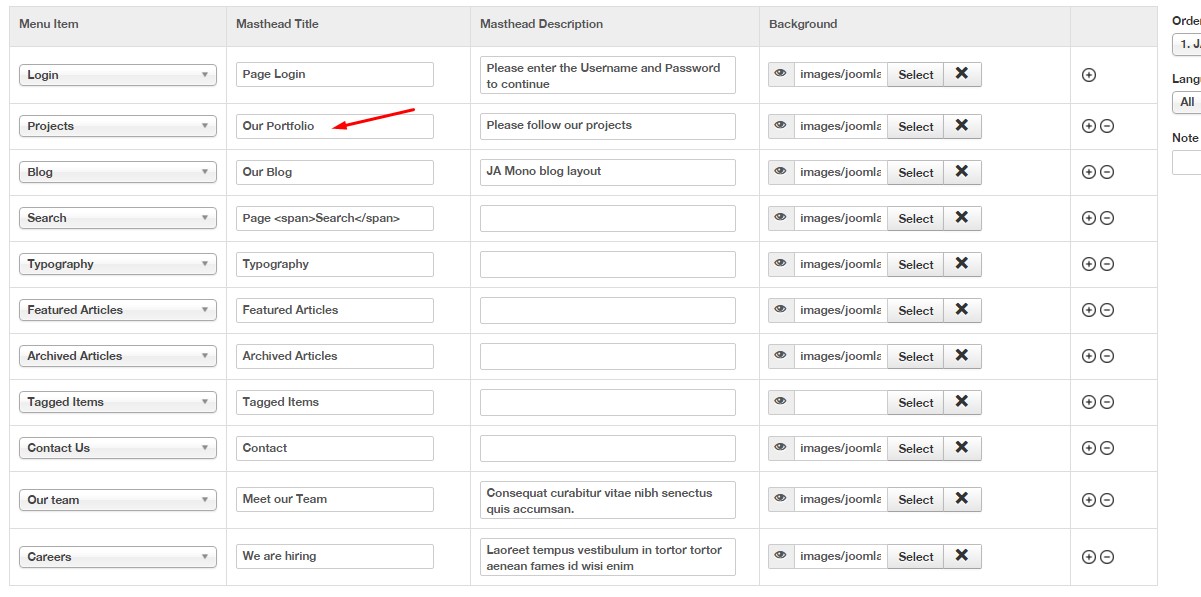Screen dimensions: 1201x597
Task: Clear background image for Login row
Action: pyautogui.click(x=962, y=74)
